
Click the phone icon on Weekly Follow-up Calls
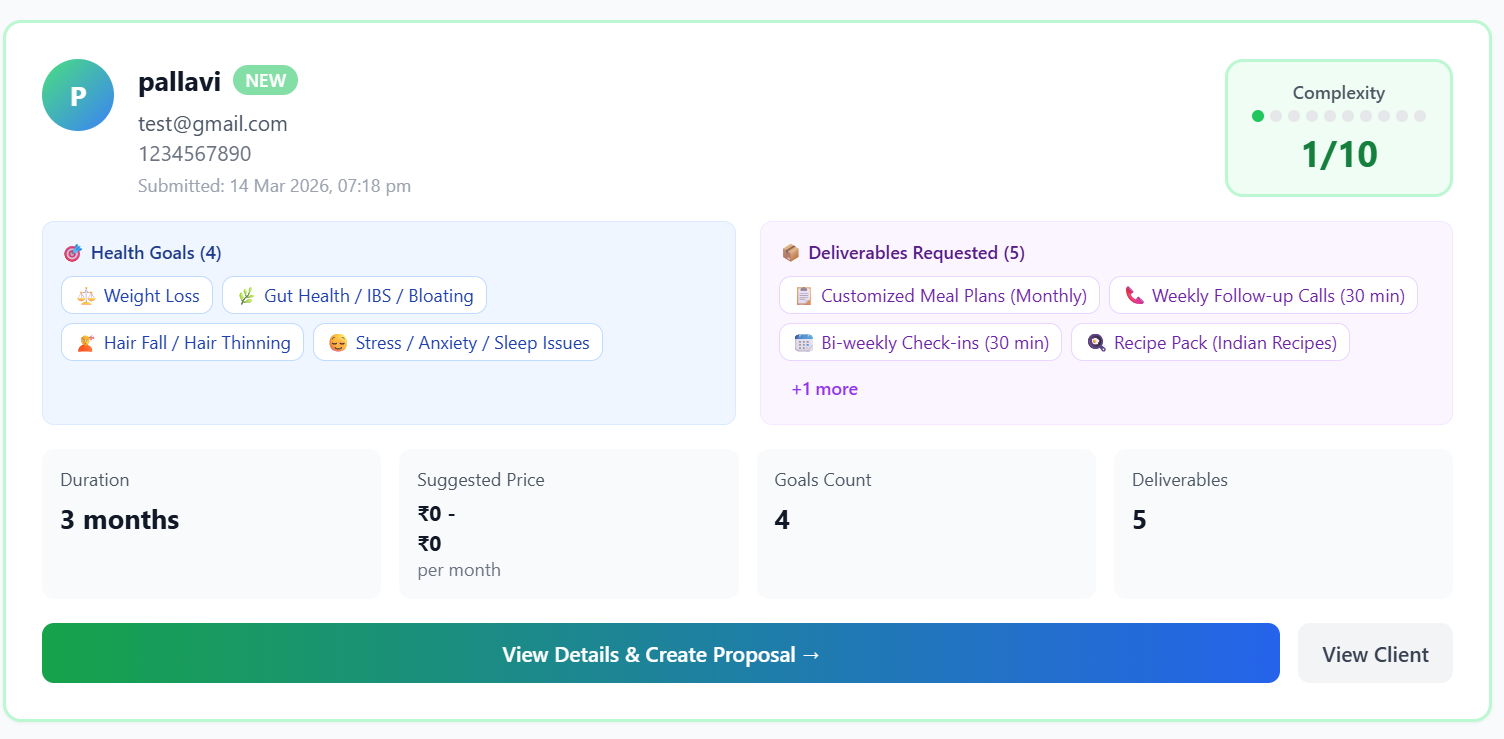pyautogui.click(x=1133, y=296)
